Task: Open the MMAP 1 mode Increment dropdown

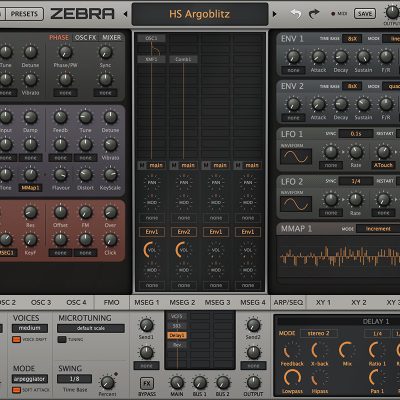Action: [378, 229]
